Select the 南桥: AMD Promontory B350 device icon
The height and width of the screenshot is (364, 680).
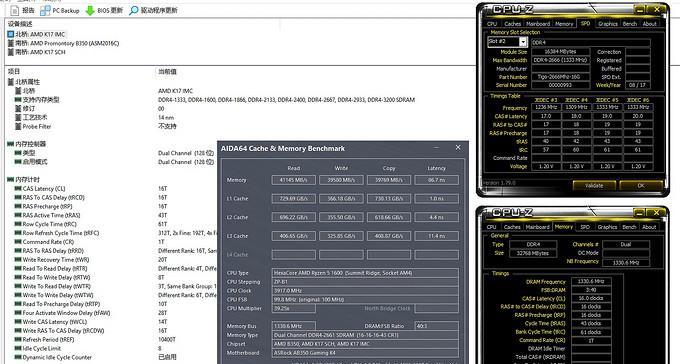[10, 43]
